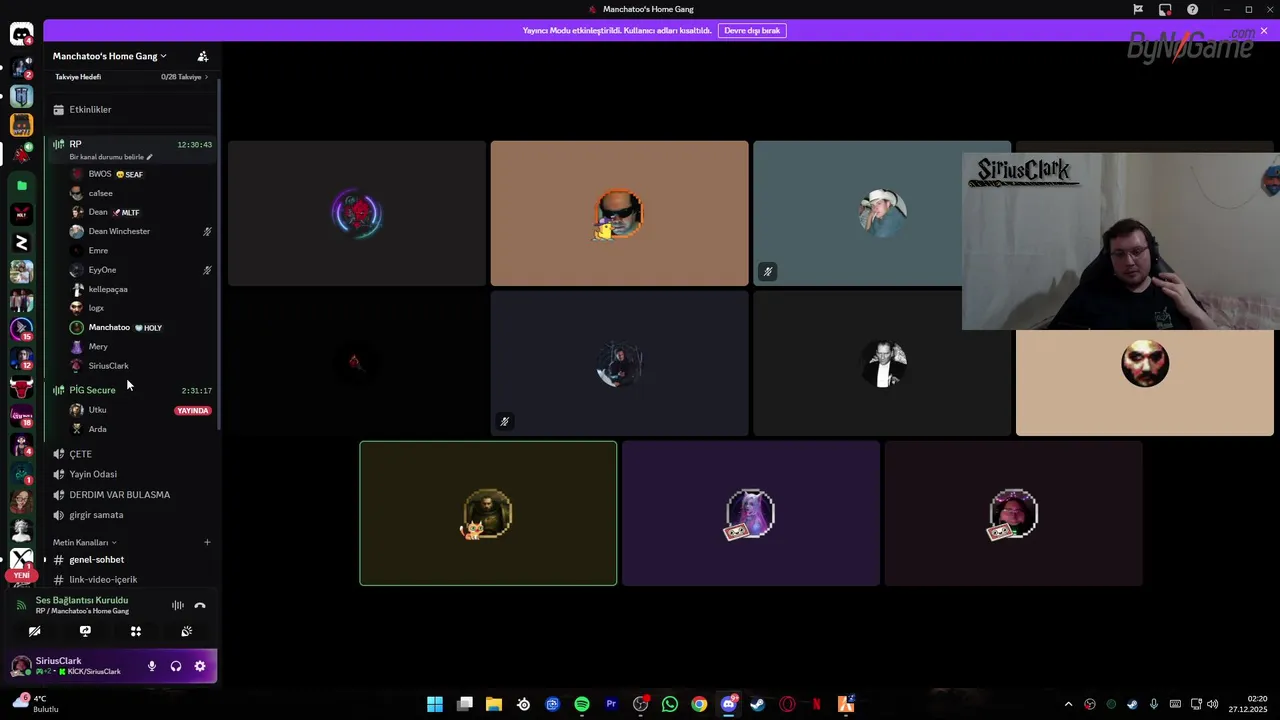Viewport: 1280px width, 720px height.
Task: Select the green-highlighted speaking participant tile
Action: (488, 513)
